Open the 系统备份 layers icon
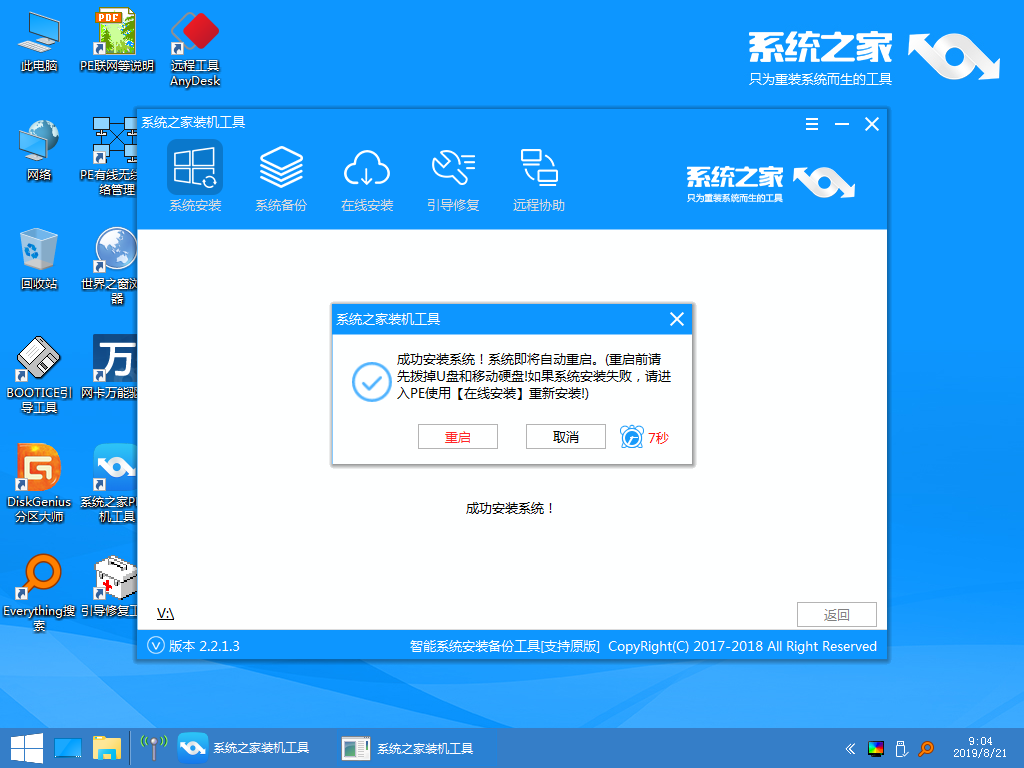The image size is (1024, 768). pyautogui.click(x=281, y=168)
